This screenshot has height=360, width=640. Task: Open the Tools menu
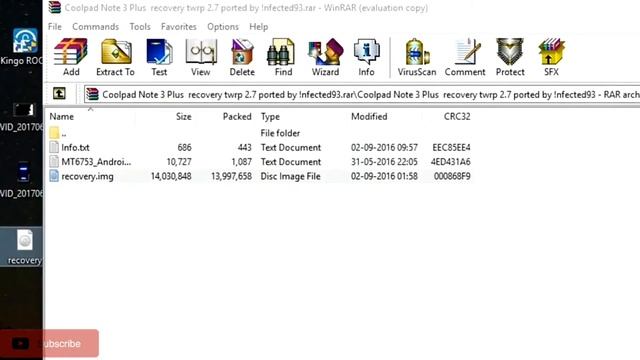[140, 27]
